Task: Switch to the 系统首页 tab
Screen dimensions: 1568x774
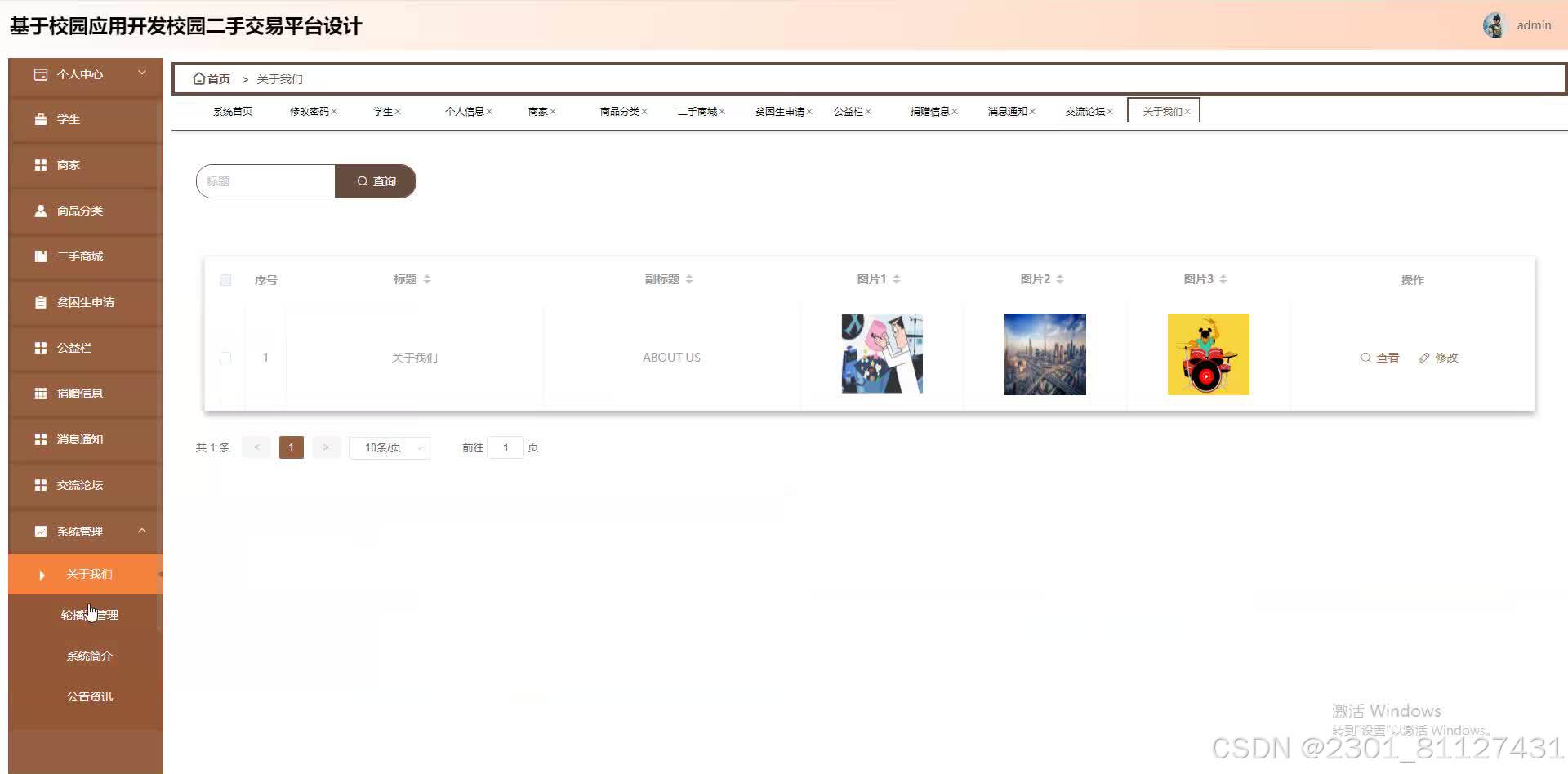Action: pyautogui.click(x=233, y=112)
